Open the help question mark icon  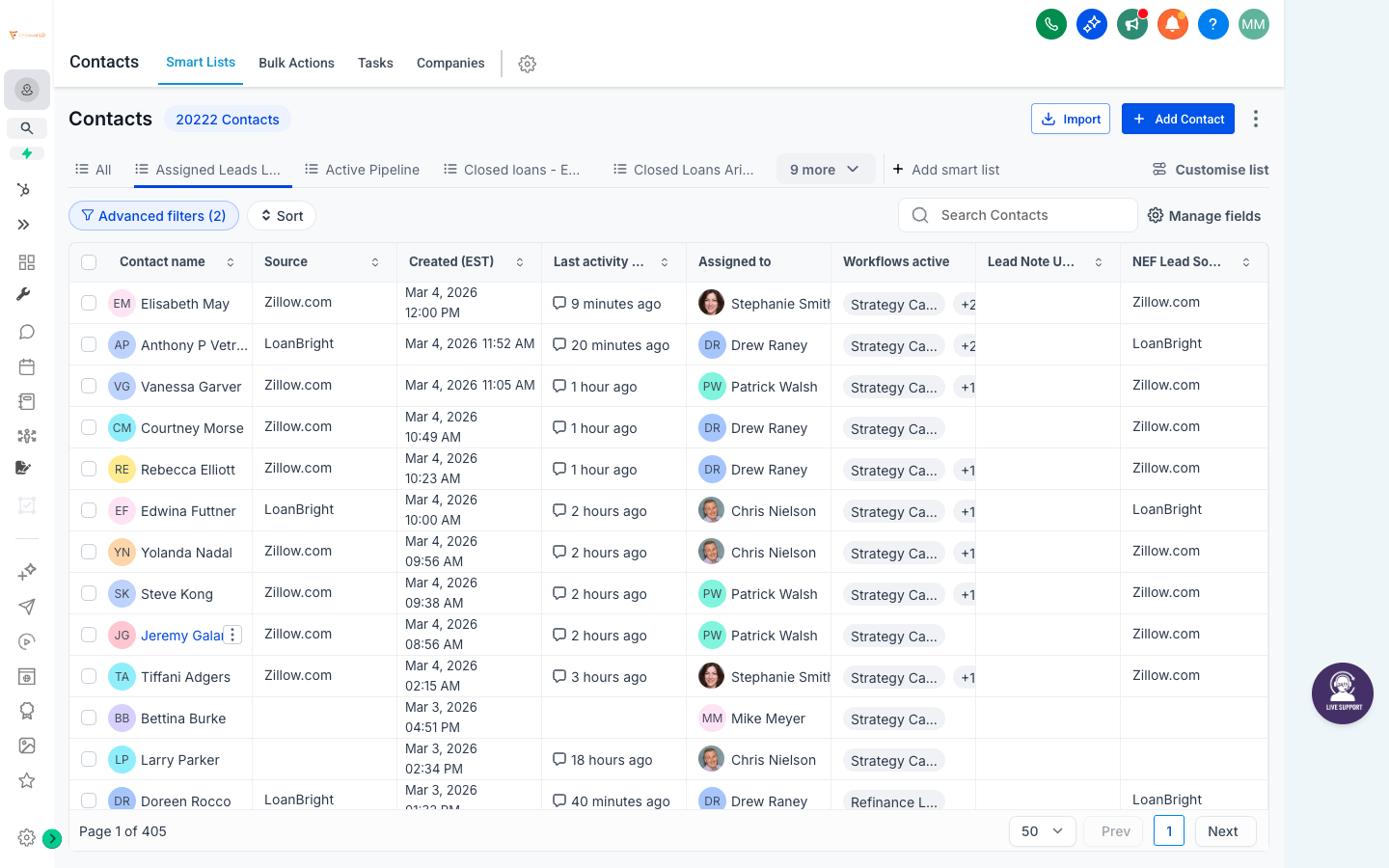(1212, 23)
